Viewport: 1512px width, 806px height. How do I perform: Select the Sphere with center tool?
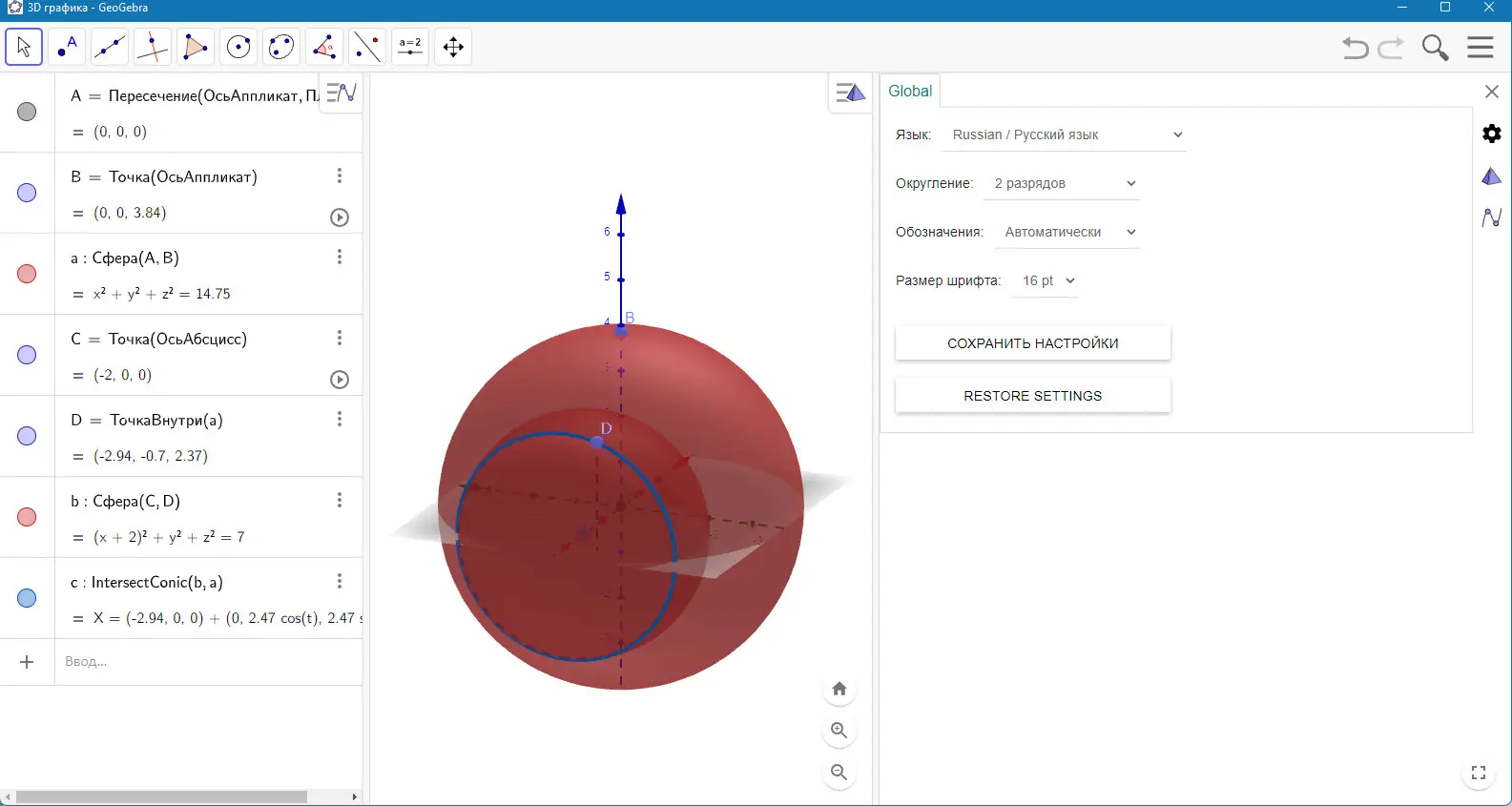coord(238,47)
